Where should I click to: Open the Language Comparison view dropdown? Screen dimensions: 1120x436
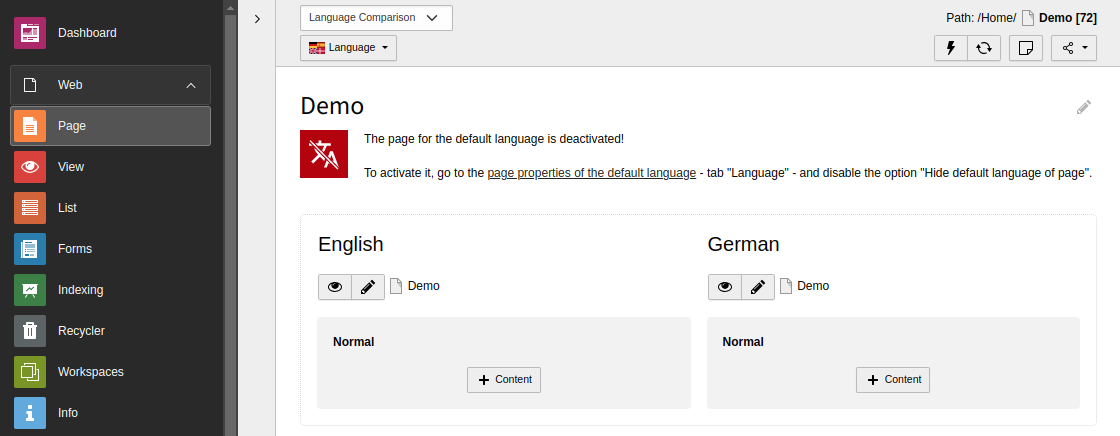click(x=376, y=18)
